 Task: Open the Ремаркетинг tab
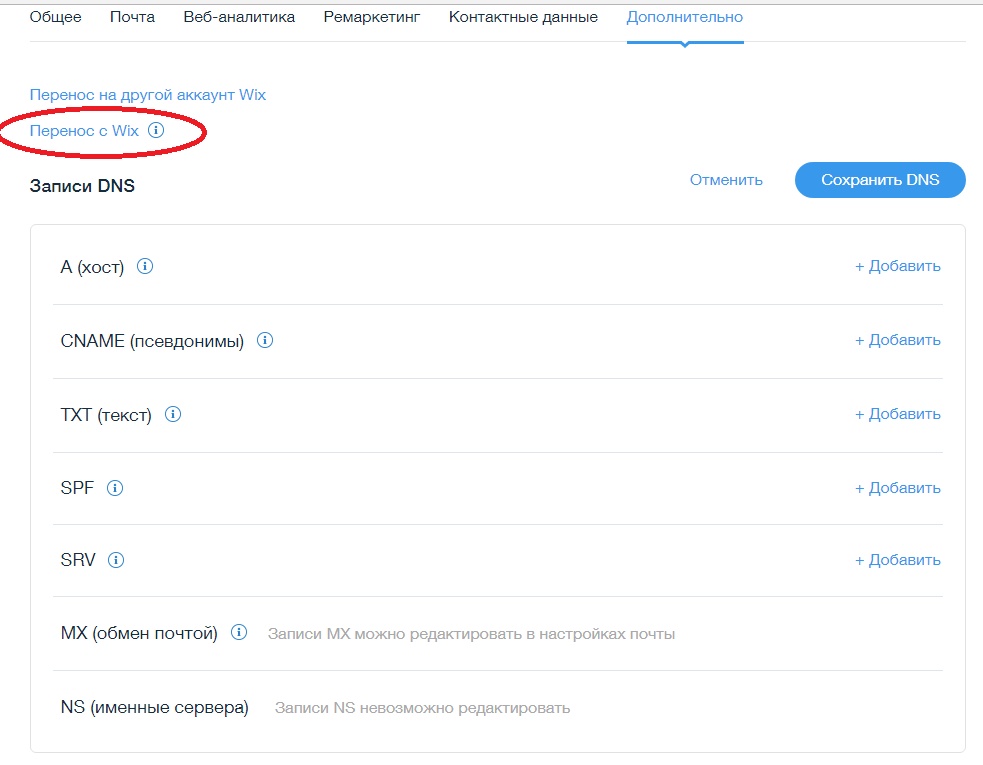372,17
